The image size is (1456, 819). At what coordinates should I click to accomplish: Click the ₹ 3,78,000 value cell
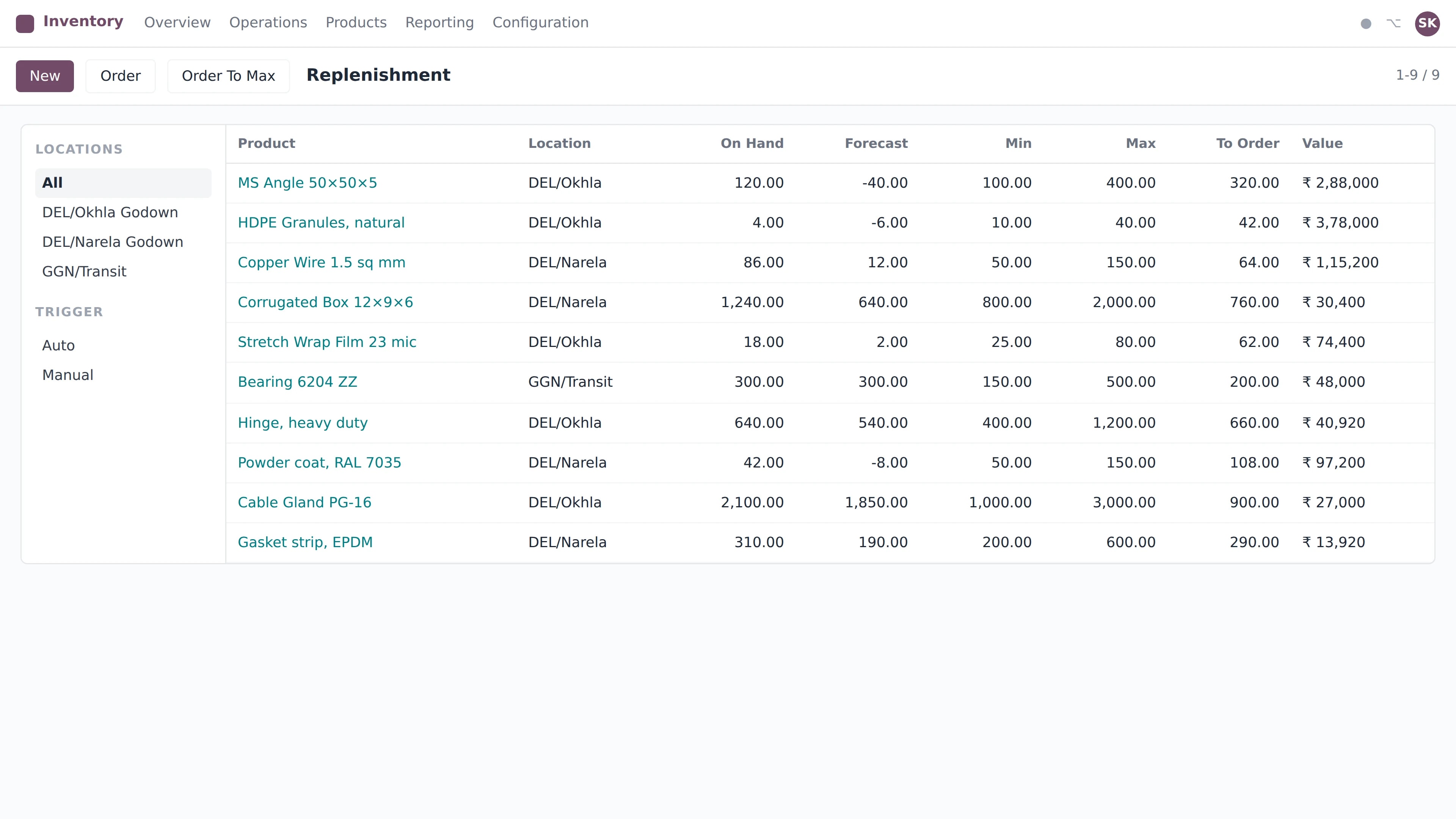click(1340, 223)
